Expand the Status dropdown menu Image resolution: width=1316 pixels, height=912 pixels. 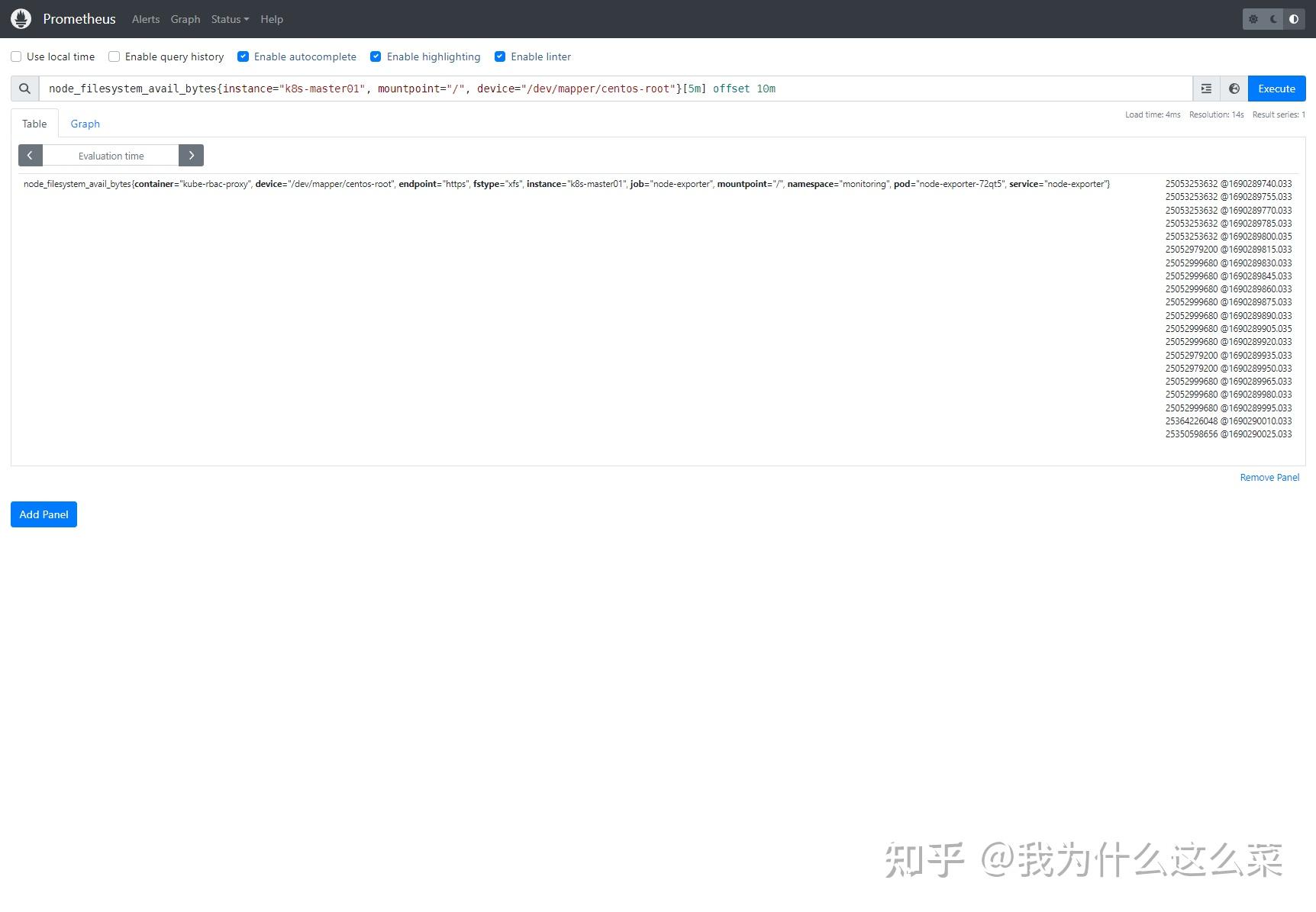[x=230, y=19]
